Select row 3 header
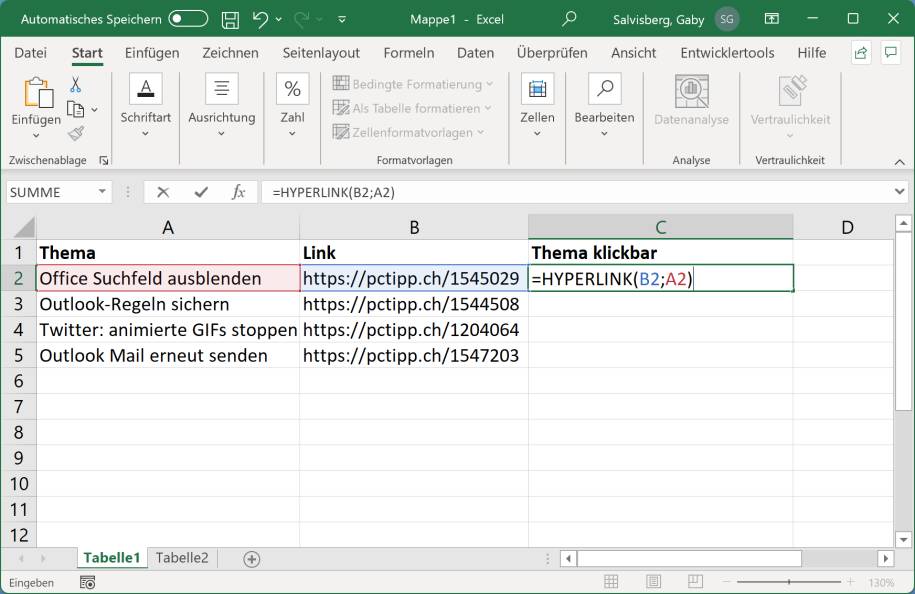 point(18,304)
